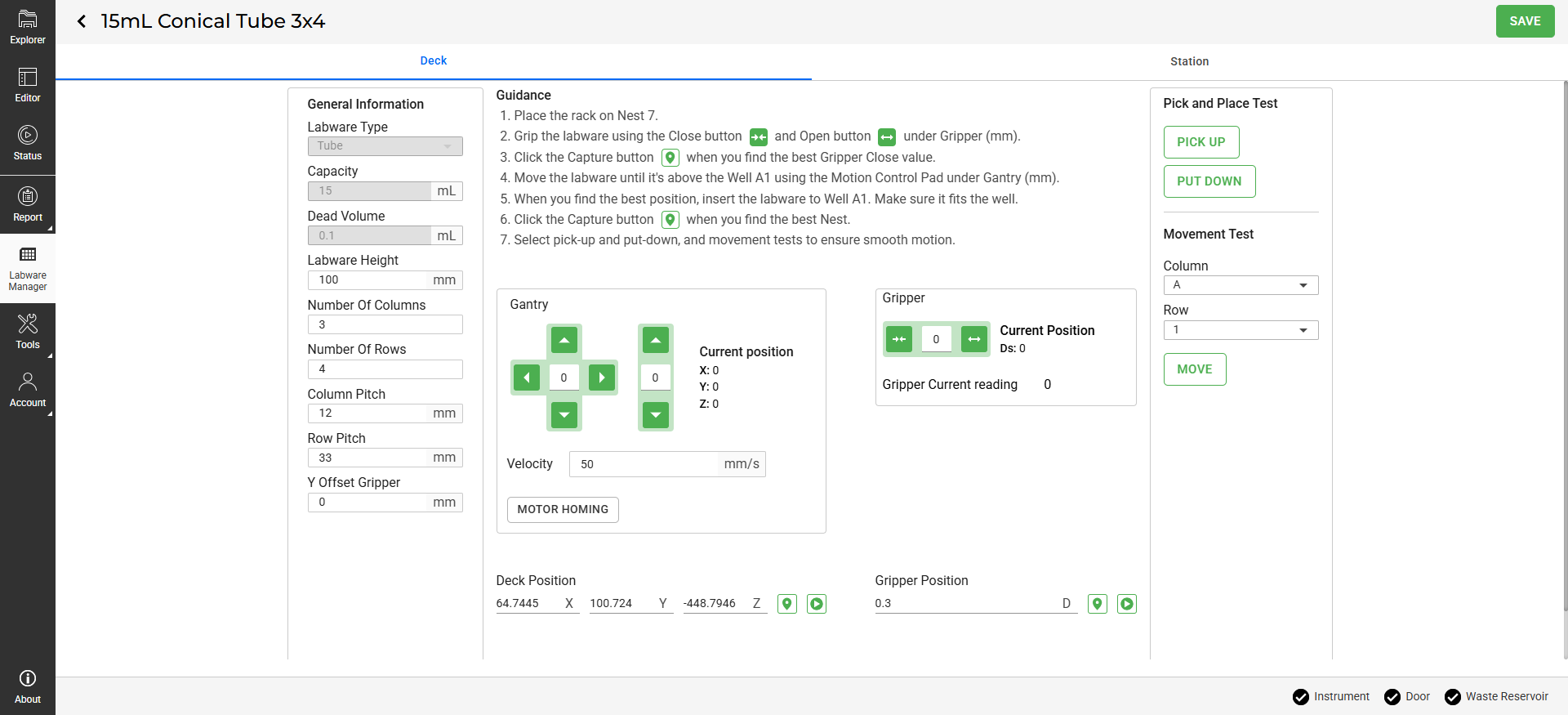Image resolution: width=1568 pixels, height=715 pixels.
Task: Select the Deck tab
Action: coord(434,61)
